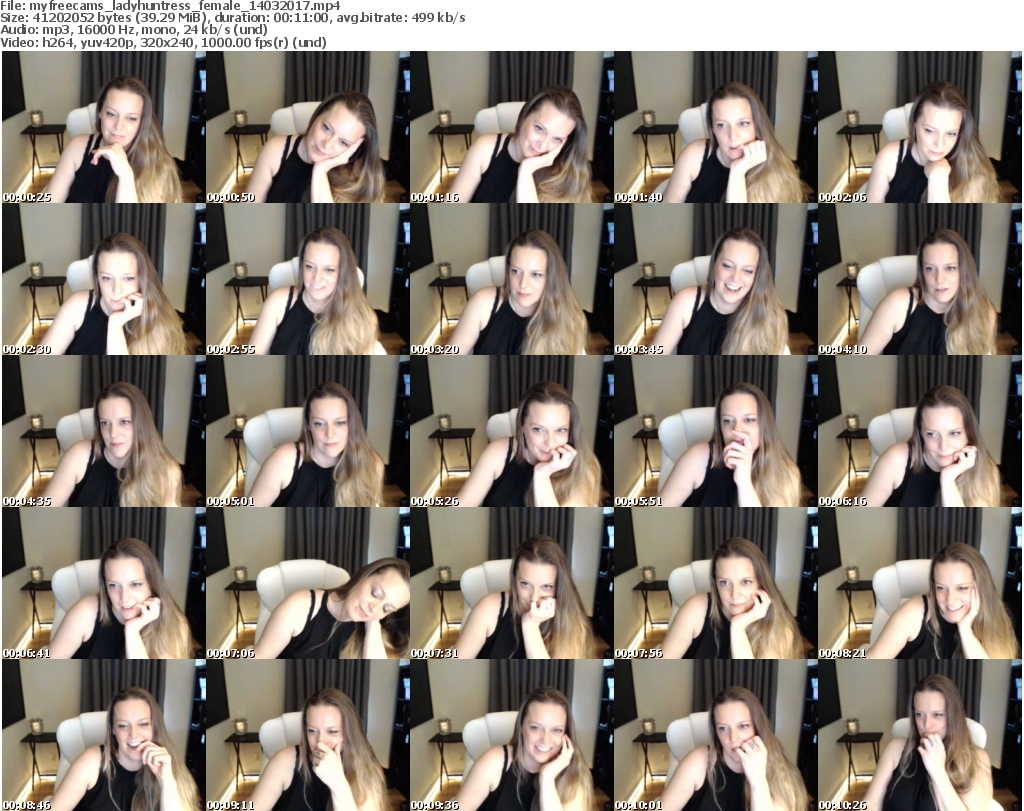Click the thumbnail marked 00:01:16
This screenshot has width=1024, height=811.
coord(511,127)
